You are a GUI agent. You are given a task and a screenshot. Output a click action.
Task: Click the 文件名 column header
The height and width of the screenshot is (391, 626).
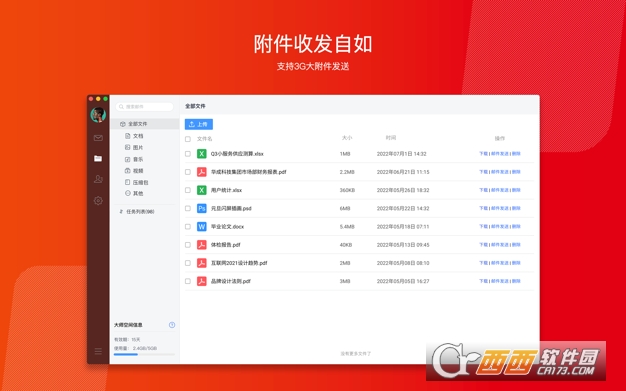point(204,139)
